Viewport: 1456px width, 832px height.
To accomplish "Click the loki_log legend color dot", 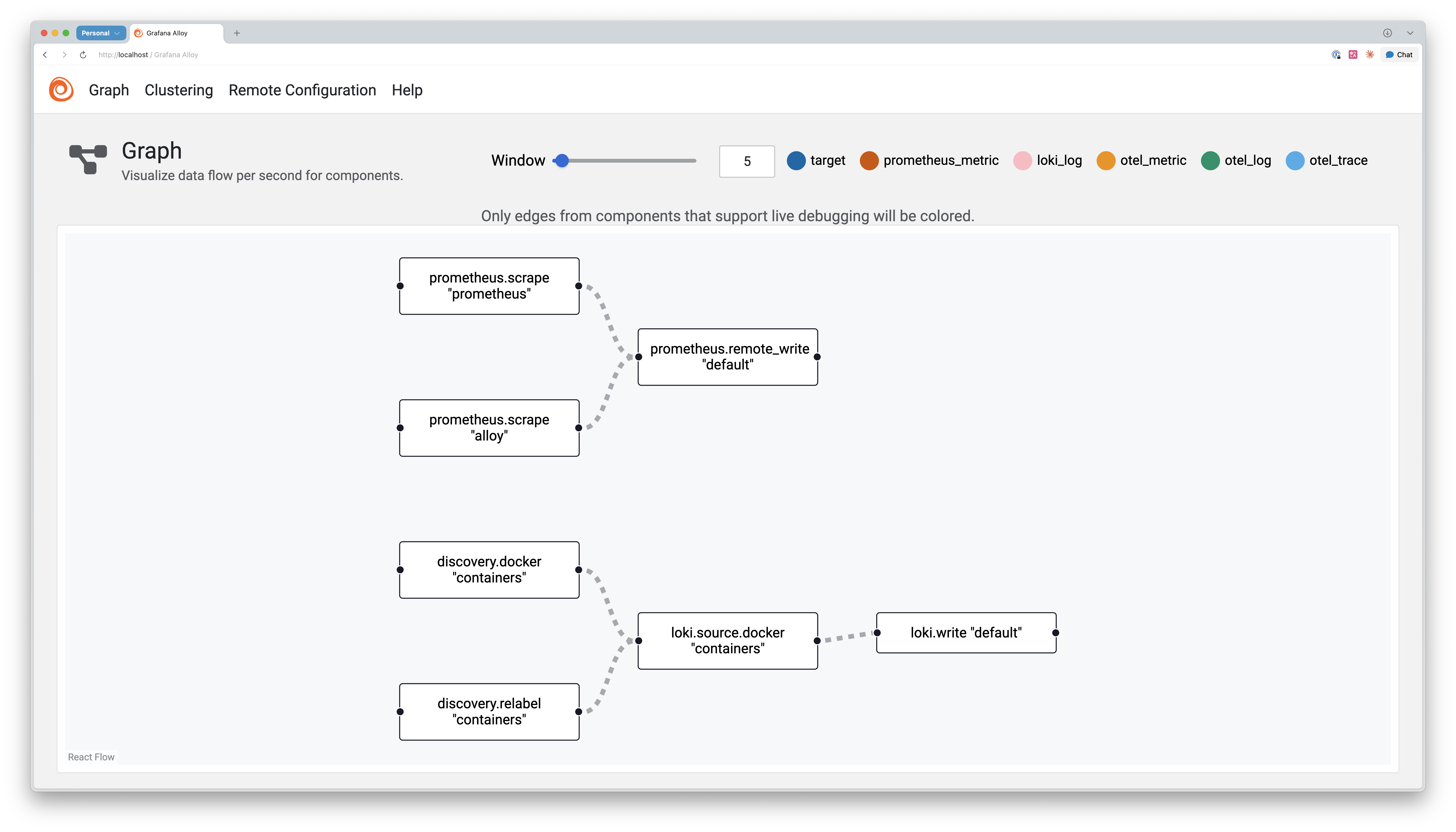I will pos(1022,160).
